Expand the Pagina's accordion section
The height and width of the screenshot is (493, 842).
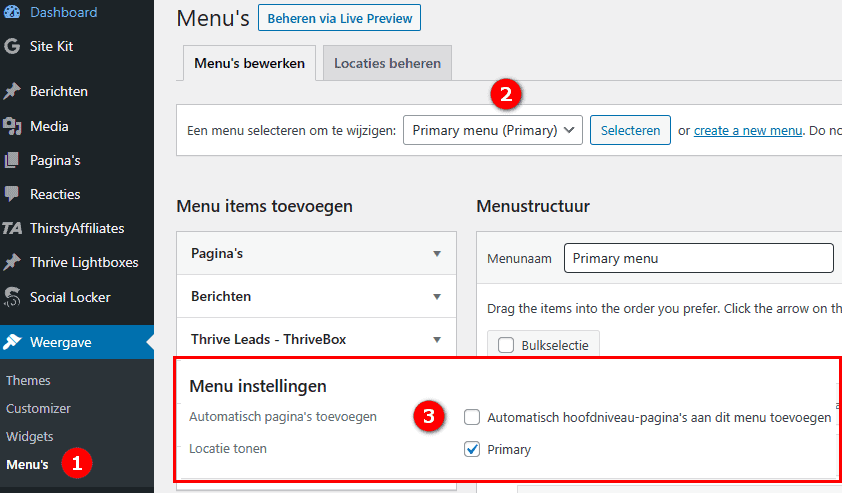pyautogui.click(x=316, y=253)
